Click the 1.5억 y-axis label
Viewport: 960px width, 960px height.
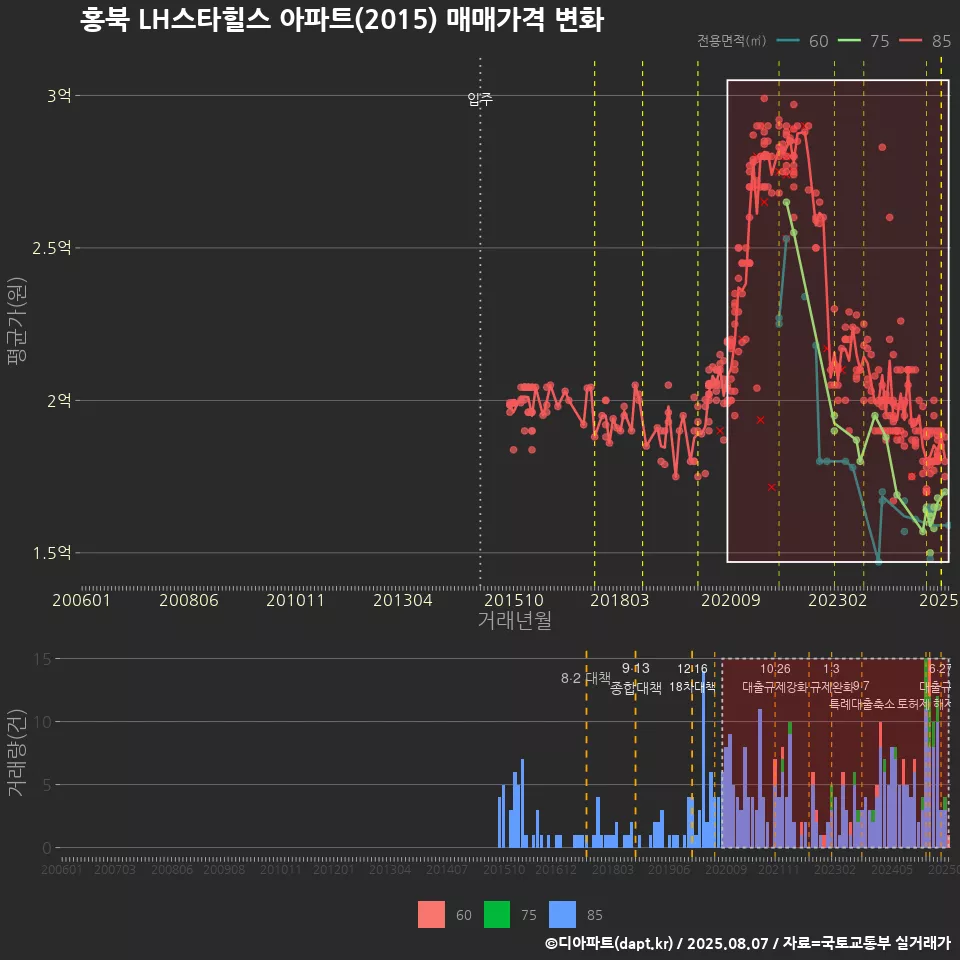coord(52,553)
